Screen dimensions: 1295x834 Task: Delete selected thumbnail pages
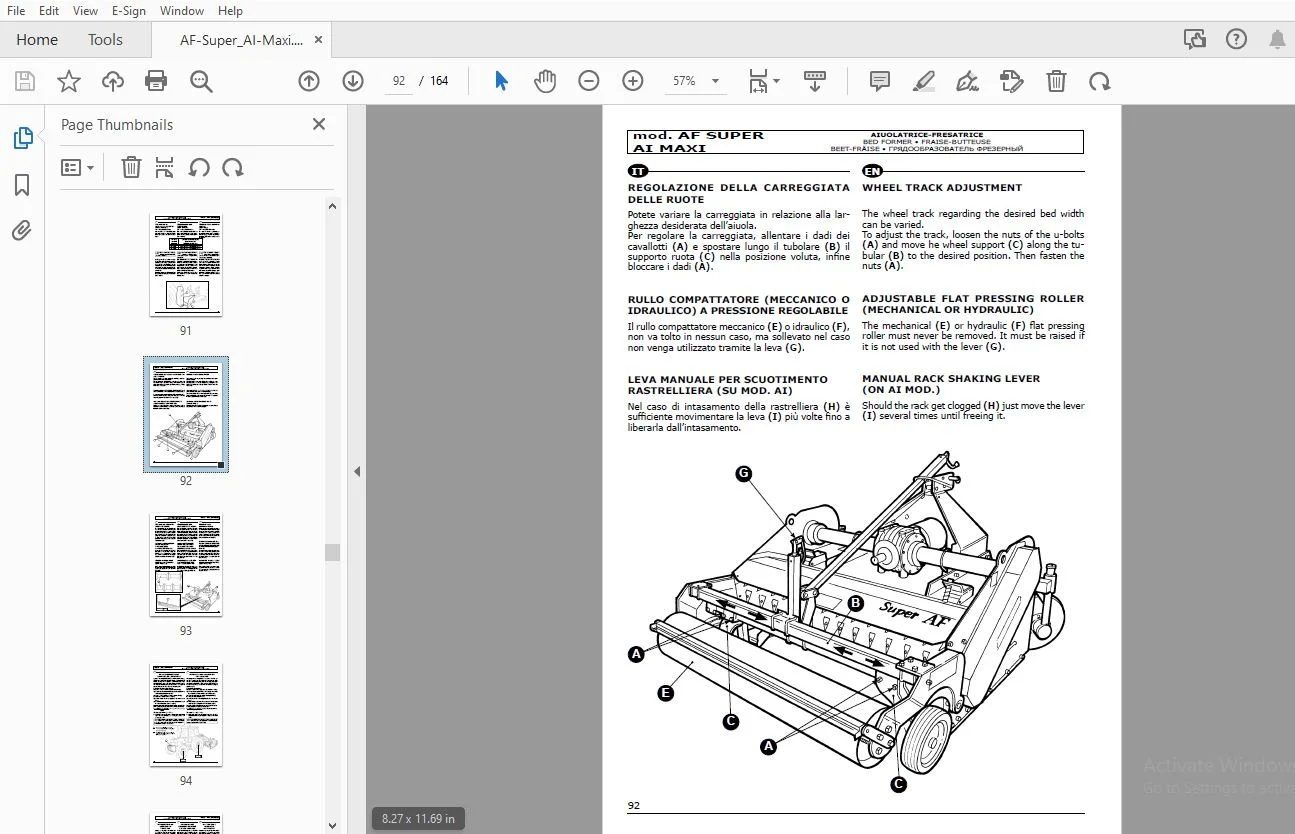(x=131, y=167)
